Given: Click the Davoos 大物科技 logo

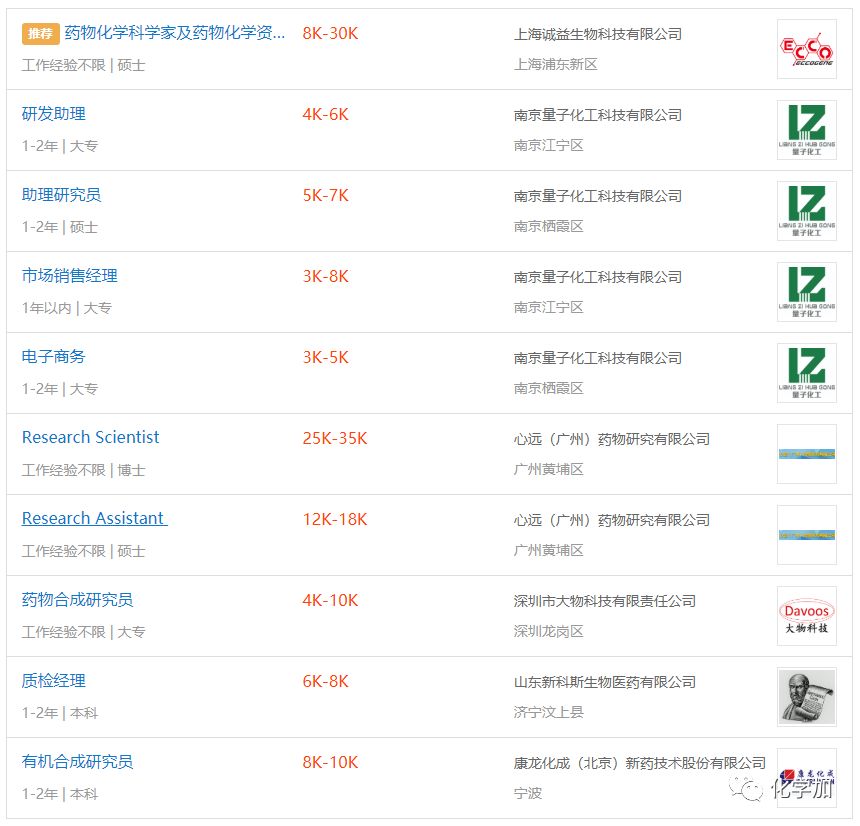Looking at the screenshot, I should click(x=807, y=616).
